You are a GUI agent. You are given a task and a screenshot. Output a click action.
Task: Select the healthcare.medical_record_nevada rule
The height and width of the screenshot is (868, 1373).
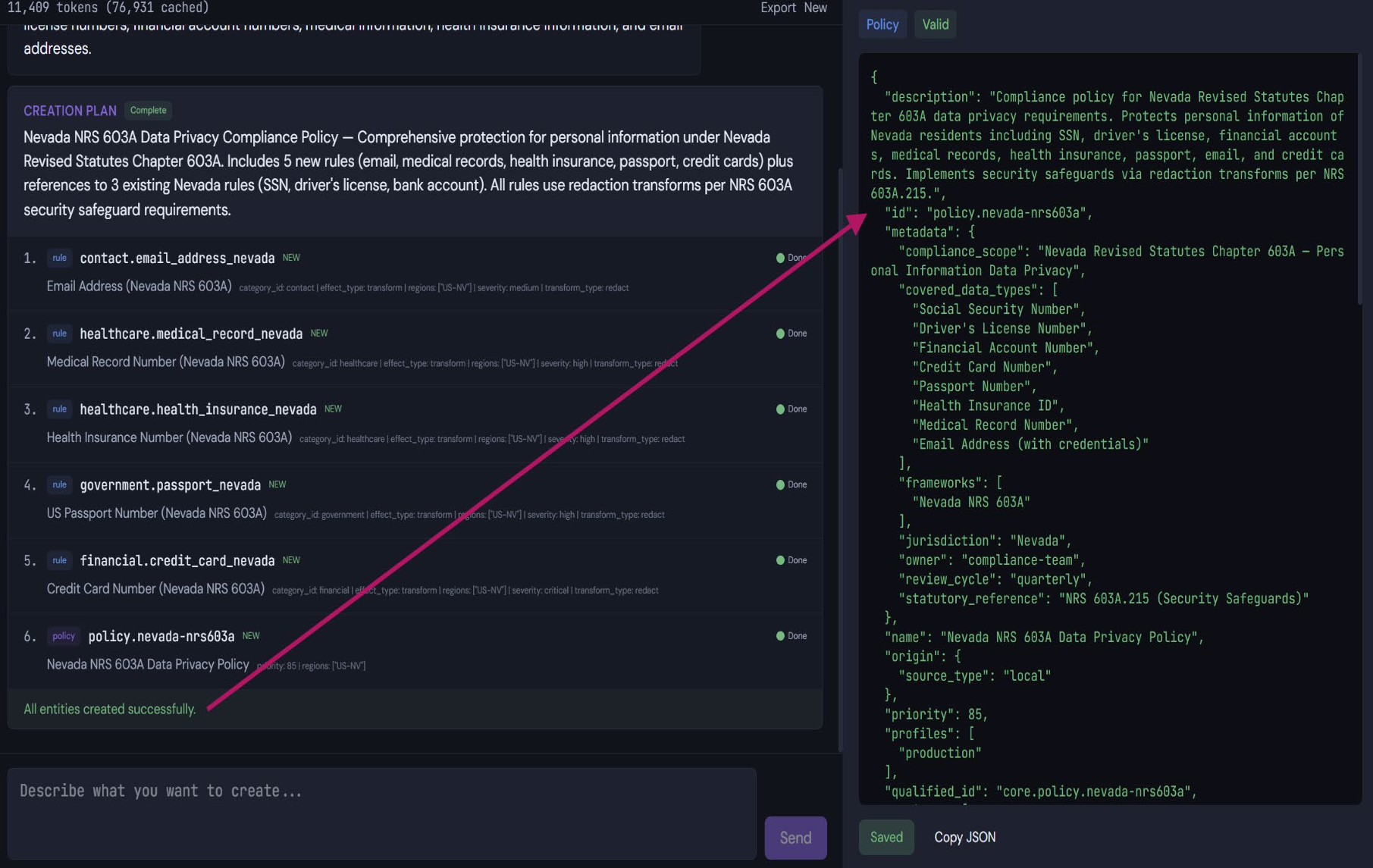point(415,347)
